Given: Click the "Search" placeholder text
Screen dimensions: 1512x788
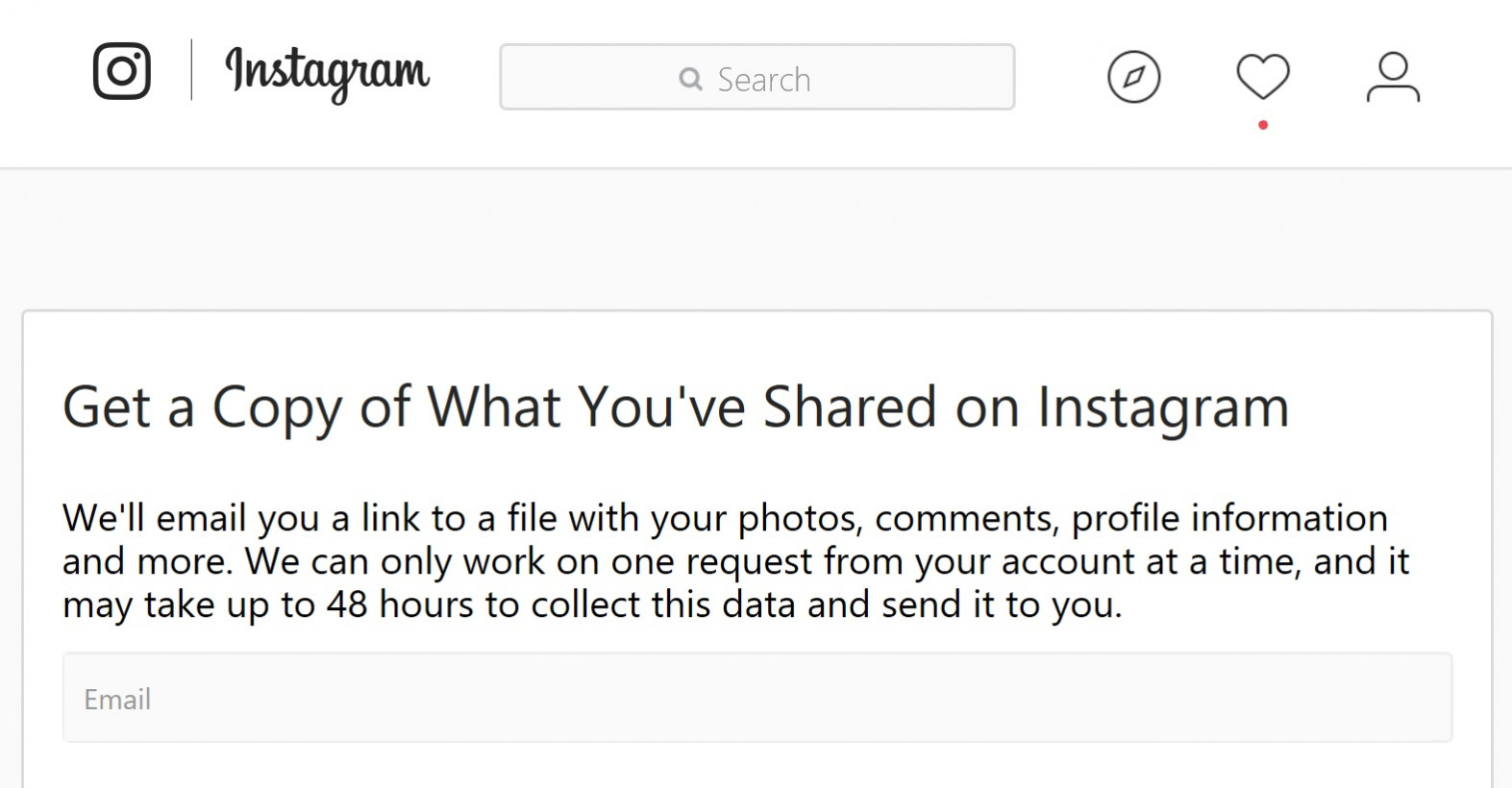Looking at the screenshot, I should tap(764, 80).
